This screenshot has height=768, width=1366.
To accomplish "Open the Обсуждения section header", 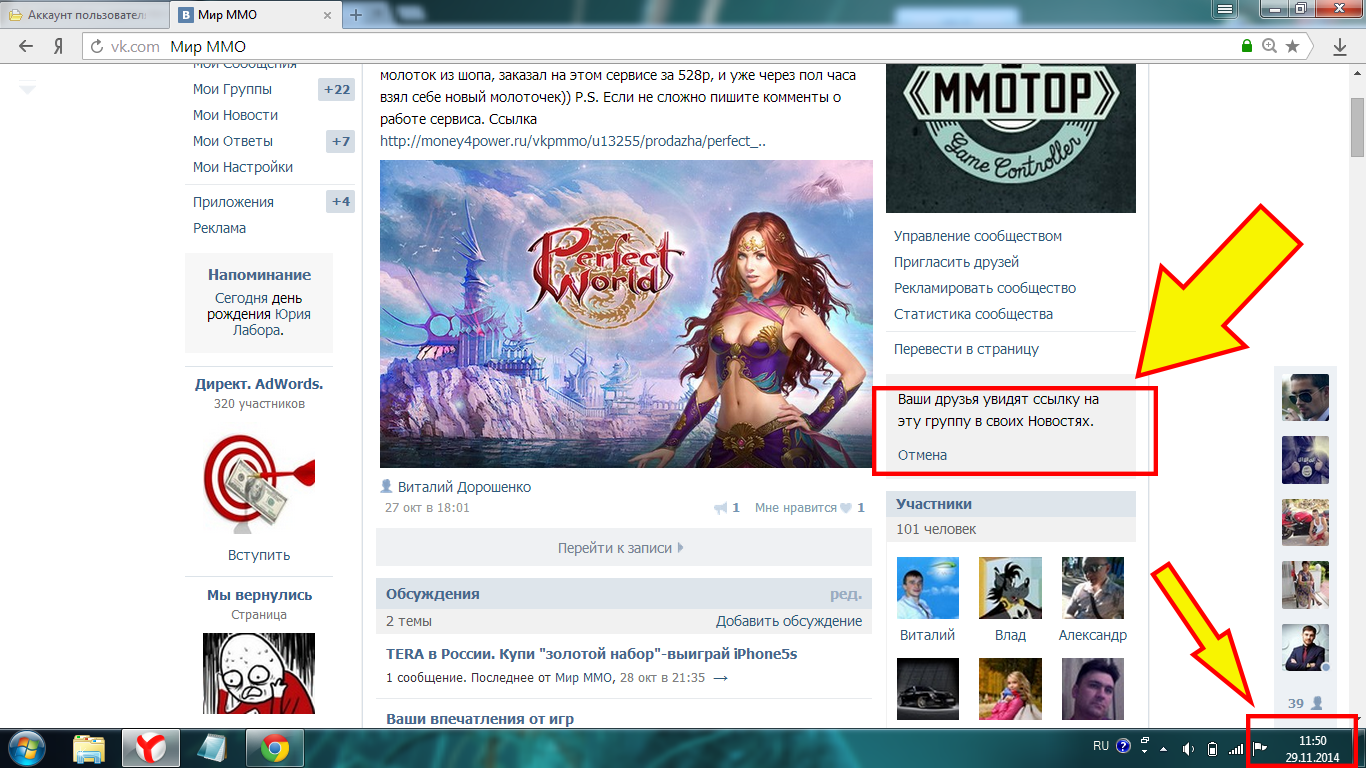I will click(433, 594).
